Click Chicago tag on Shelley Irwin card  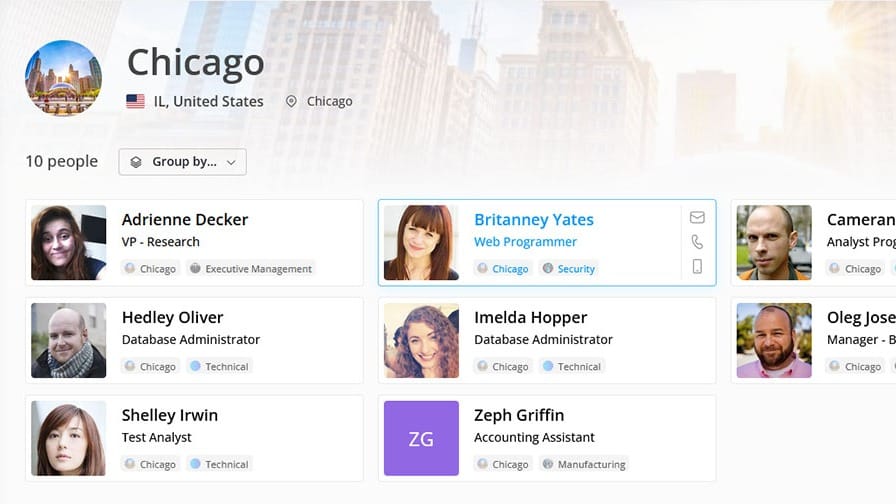151,464
